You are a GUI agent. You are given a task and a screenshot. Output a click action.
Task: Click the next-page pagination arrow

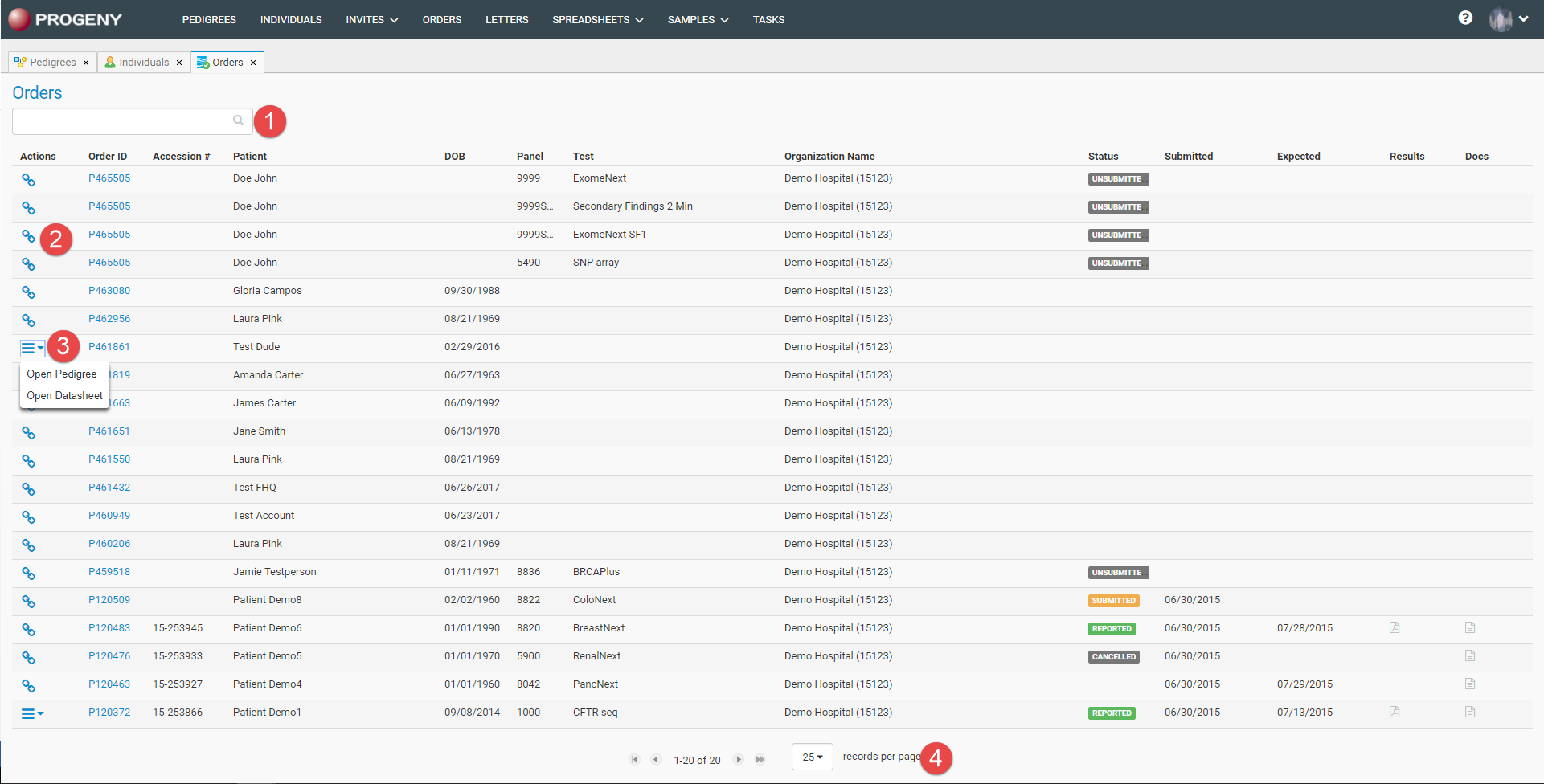point(738,758)
